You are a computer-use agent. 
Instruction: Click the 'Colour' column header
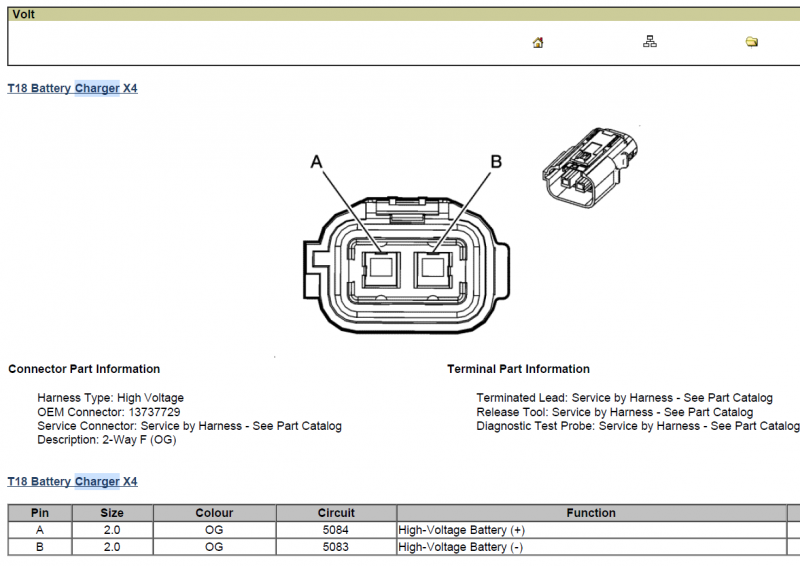click(214, 513)
